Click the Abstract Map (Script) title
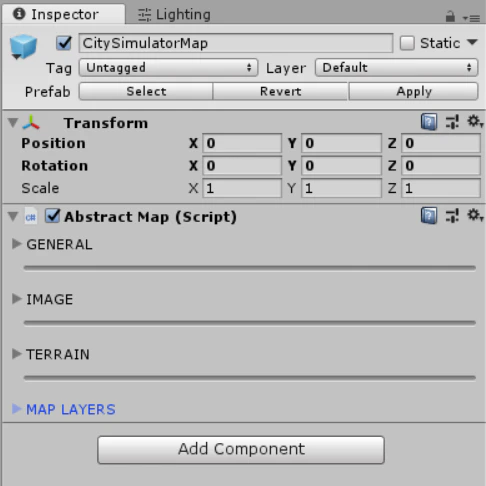486x486 pixels. click(x=150, y=217)
